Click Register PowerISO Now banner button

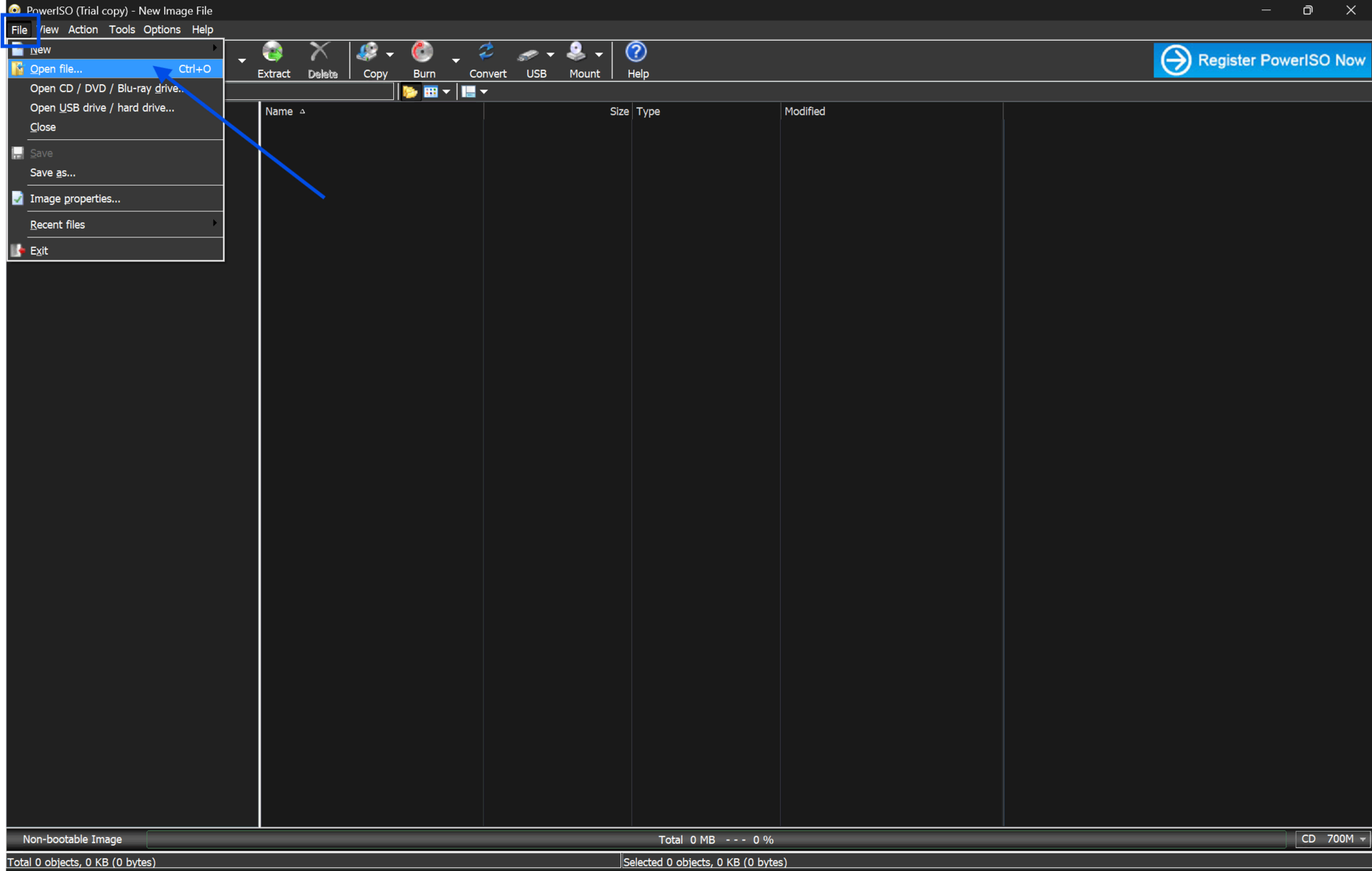1261,60
